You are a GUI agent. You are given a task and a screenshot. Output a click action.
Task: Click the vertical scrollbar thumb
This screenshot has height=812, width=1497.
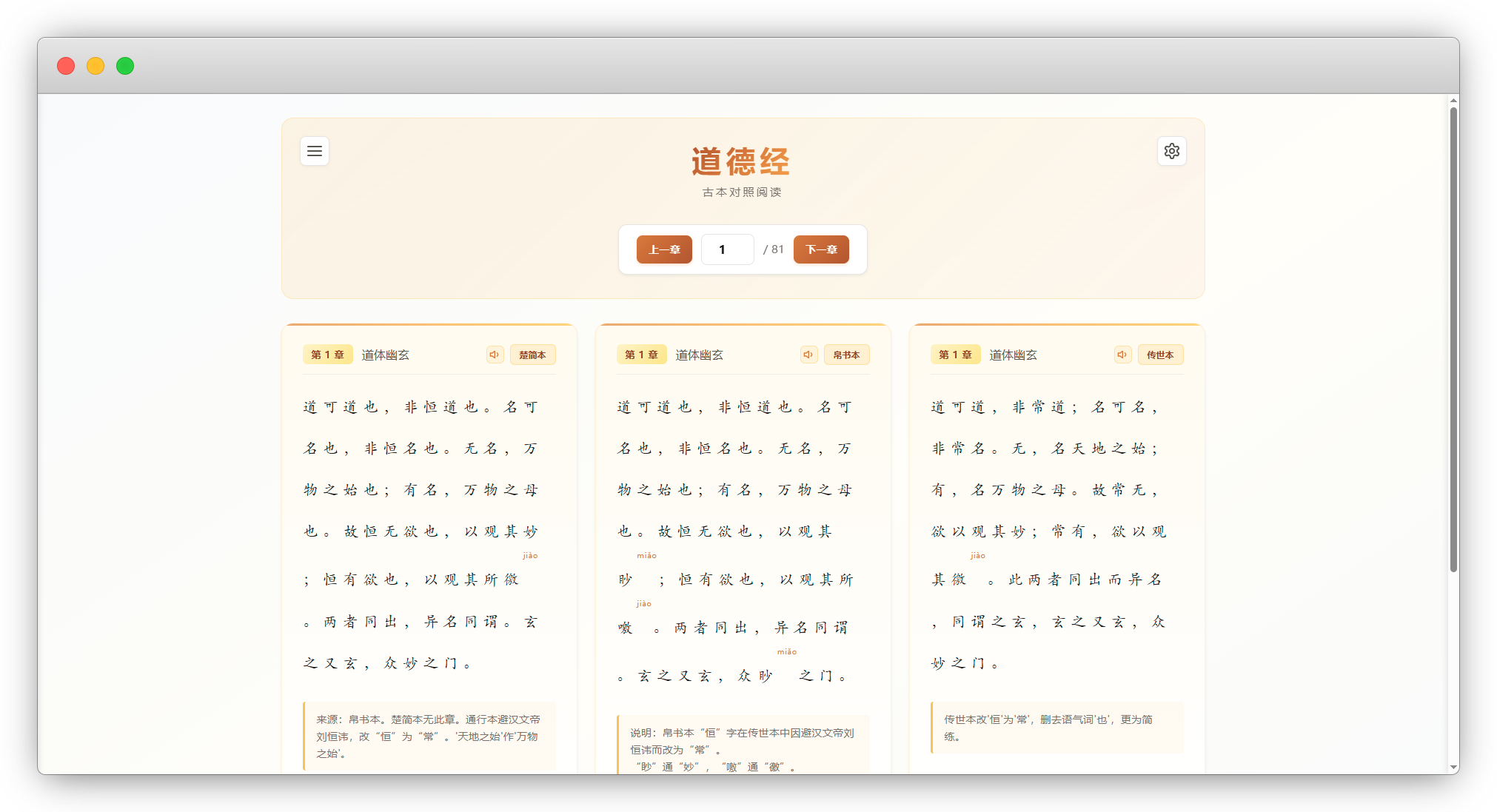1453,340
